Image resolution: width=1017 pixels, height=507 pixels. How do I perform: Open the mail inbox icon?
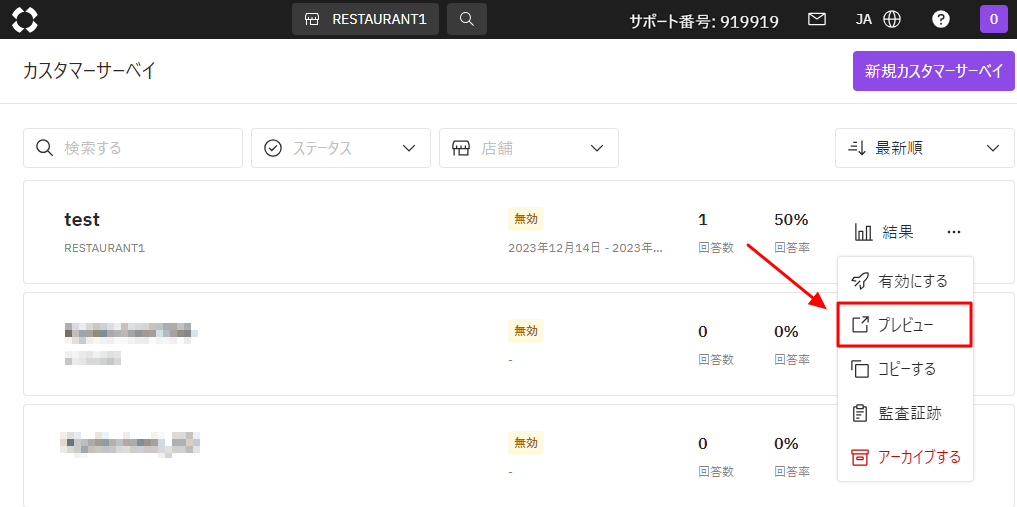[x=817, y=19]
